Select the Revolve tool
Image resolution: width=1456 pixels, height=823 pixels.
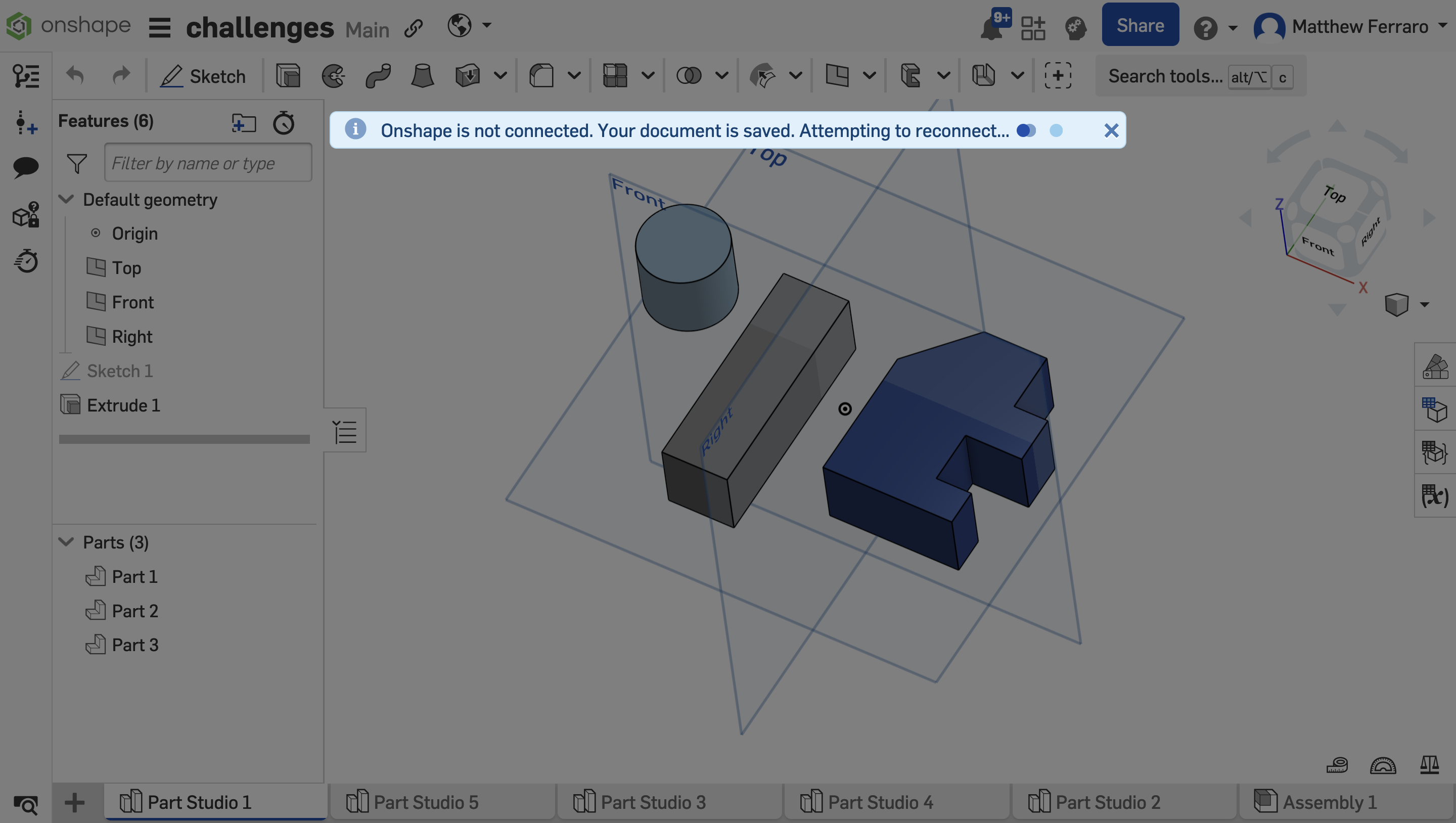click(x=334, y=76)
